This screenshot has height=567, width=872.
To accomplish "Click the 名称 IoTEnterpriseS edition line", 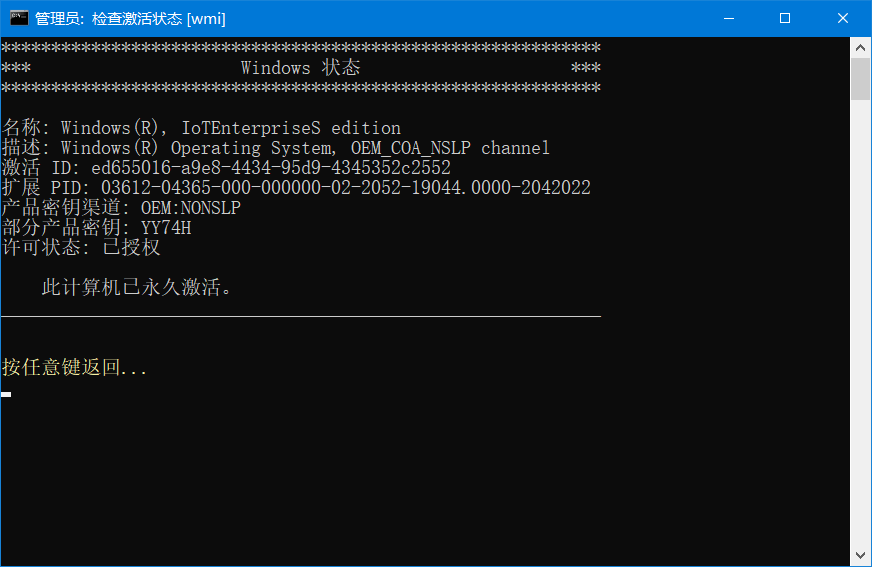I will 201,128.
